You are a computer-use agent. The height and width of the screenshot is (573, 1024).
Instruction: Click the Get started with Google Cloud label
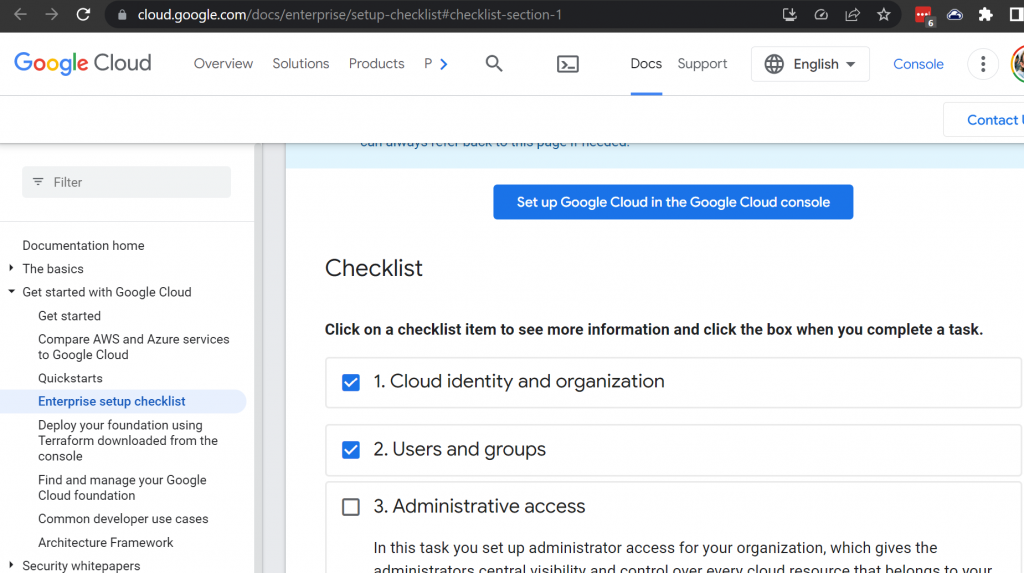coord(106,292)
